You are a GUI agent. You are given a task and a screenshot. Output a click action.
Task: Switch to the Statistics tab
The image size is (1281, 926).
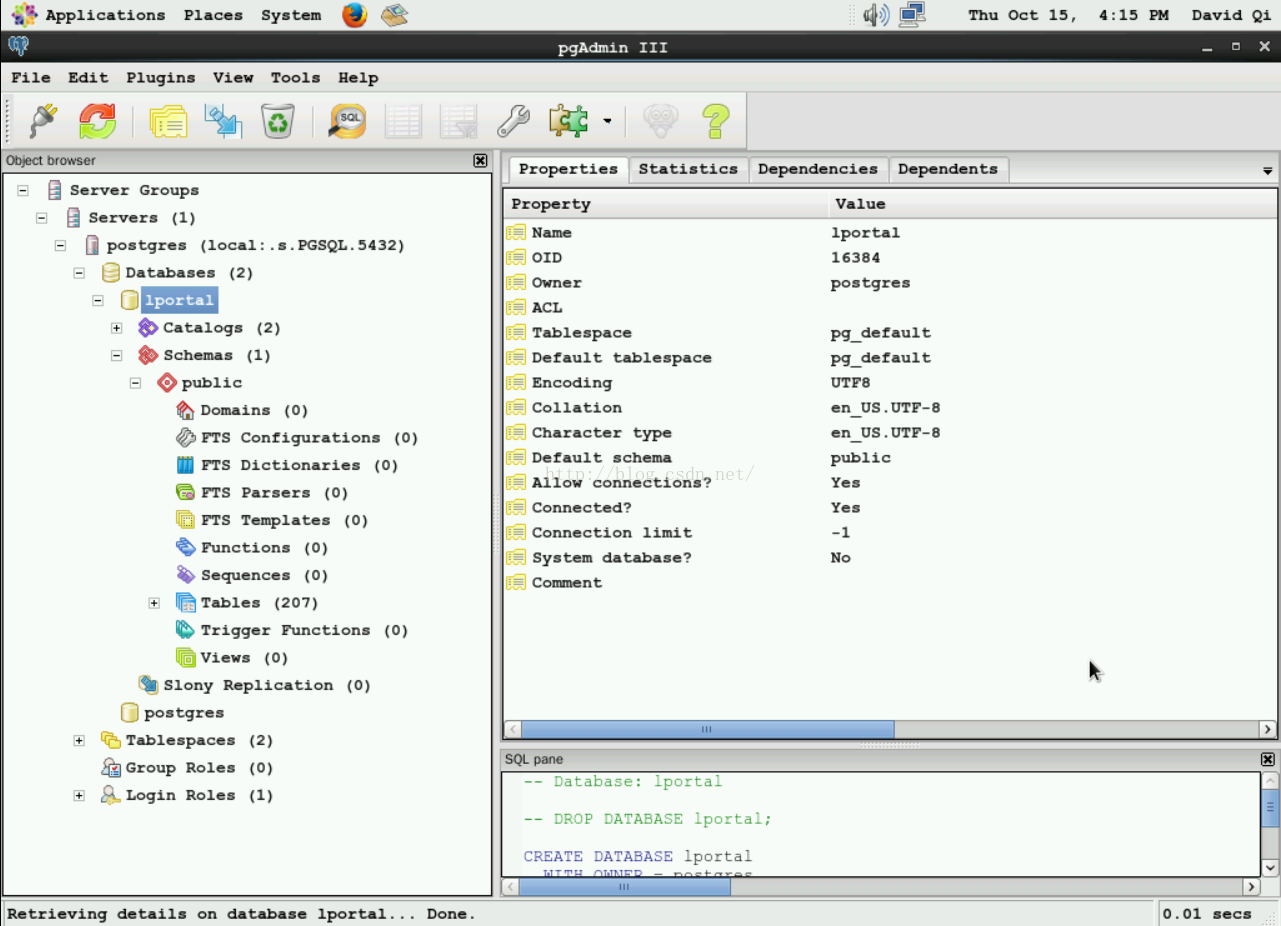tap(688, 169)
